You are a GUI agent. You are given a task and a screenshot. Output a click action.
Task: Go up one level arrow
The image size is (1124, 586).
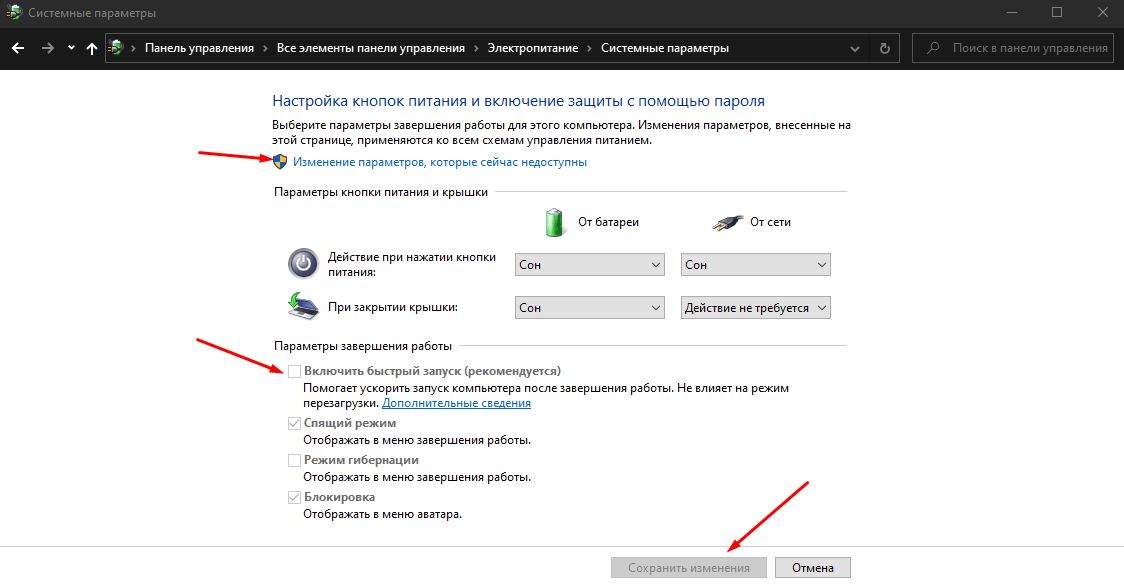pyautogui.click(x=92, y=48)
